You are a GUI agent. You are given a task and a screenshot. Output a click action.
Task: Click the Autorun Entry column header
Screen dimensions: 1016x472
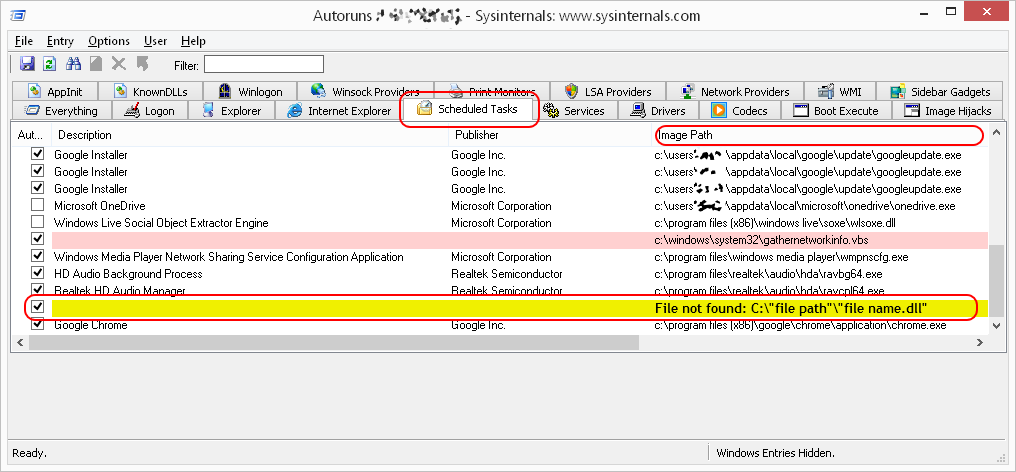click(31, 135)
